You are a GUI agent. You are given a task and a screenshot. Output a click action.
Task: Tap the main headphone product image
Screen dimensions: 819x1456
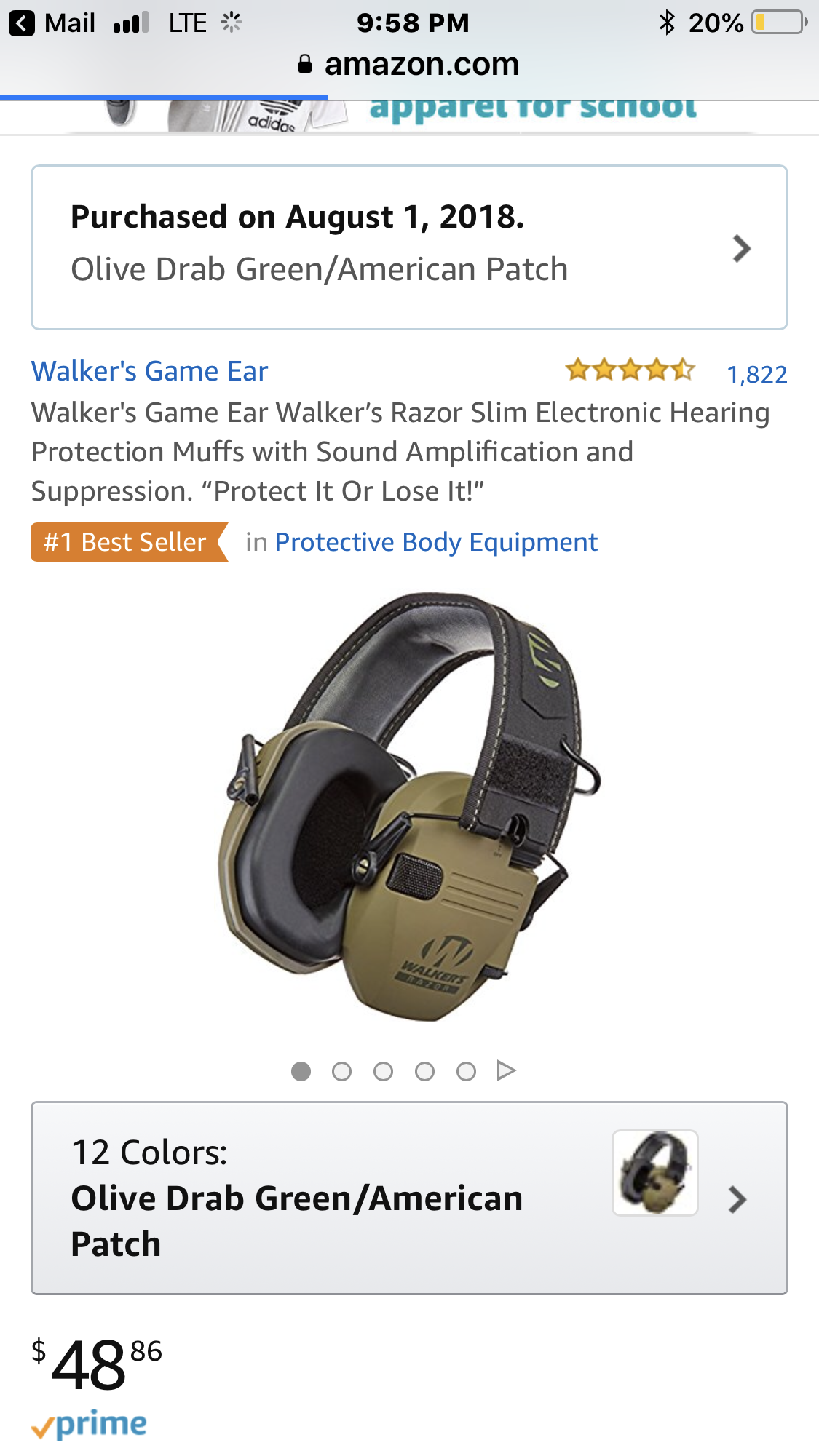click(410, 806)
